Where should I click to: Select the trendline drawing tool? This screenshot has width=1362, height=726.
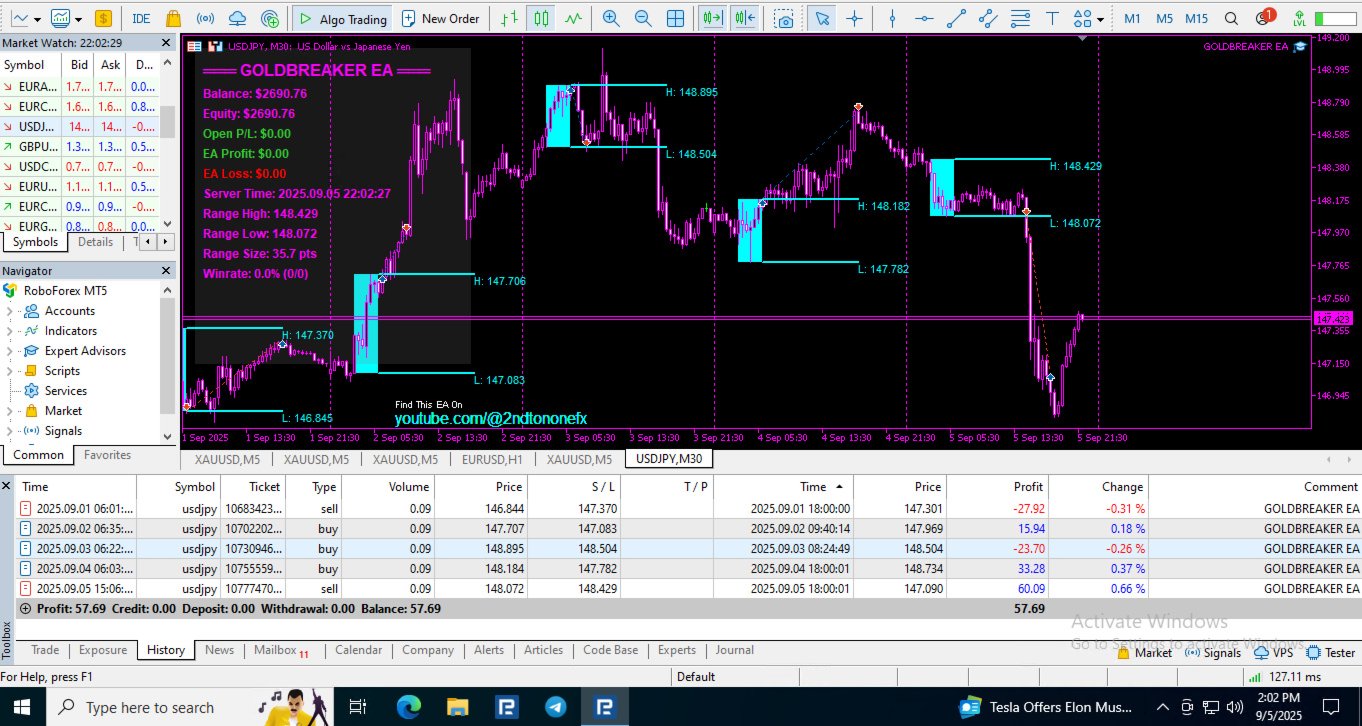[957, 18]
